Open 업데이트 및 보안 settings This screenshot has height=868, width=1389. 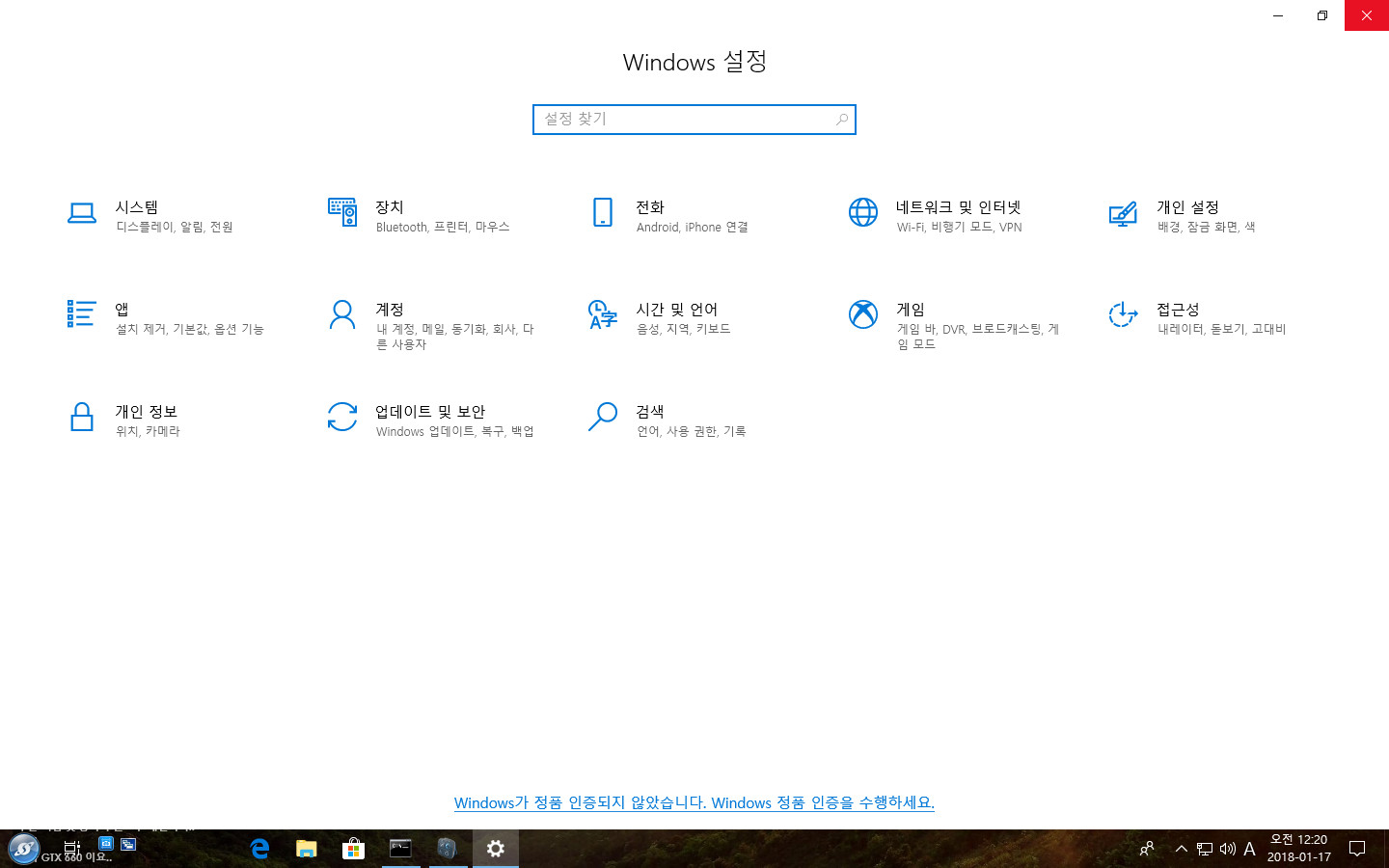[x=430, y=420]
